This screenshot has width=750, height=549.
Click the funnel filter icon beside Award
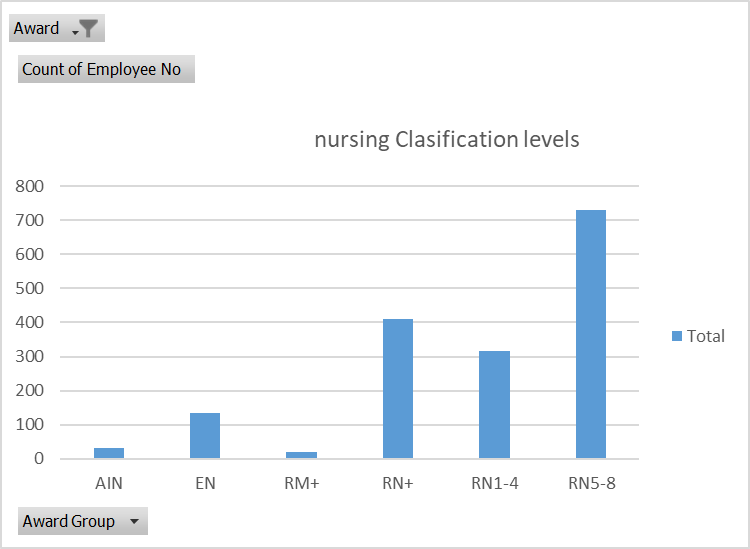pos(88,29)
